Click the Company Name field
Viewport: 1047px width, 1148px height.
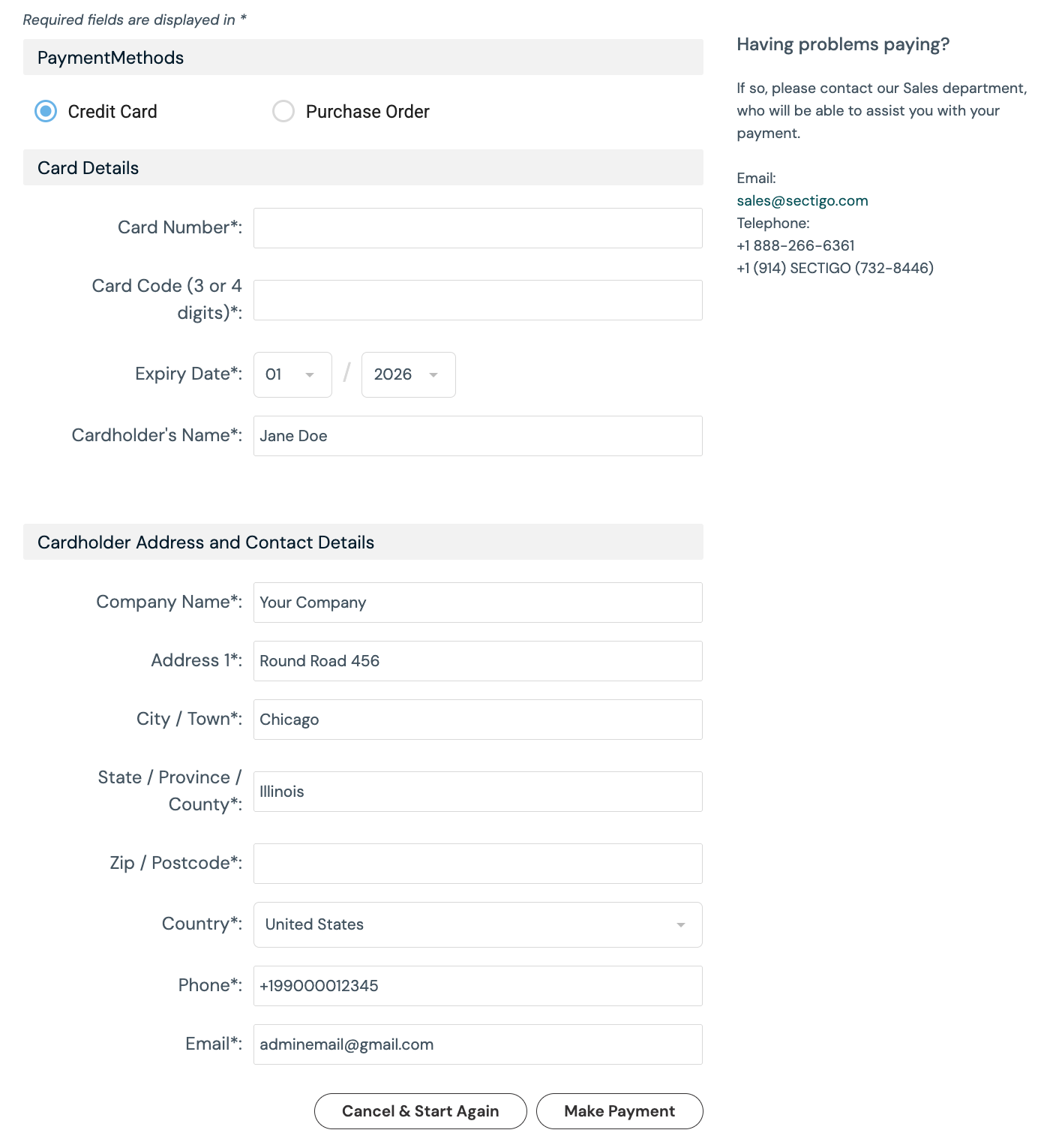(x=478, y=603)
